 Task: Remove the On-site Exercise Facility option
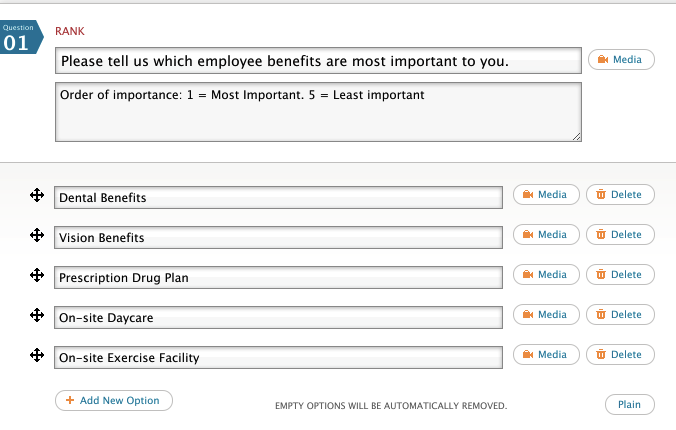[x=619, y=355]
